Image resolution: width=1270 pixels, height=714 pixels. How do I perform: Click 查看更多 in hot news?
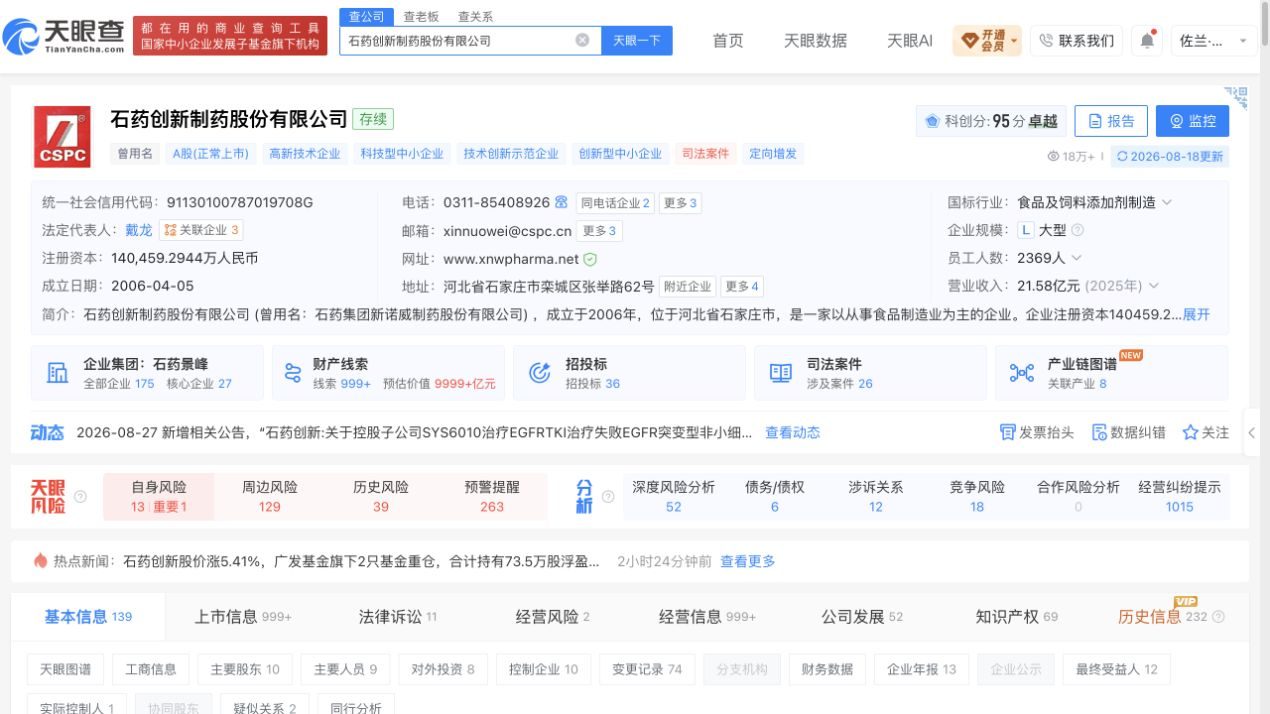point(748,561)
